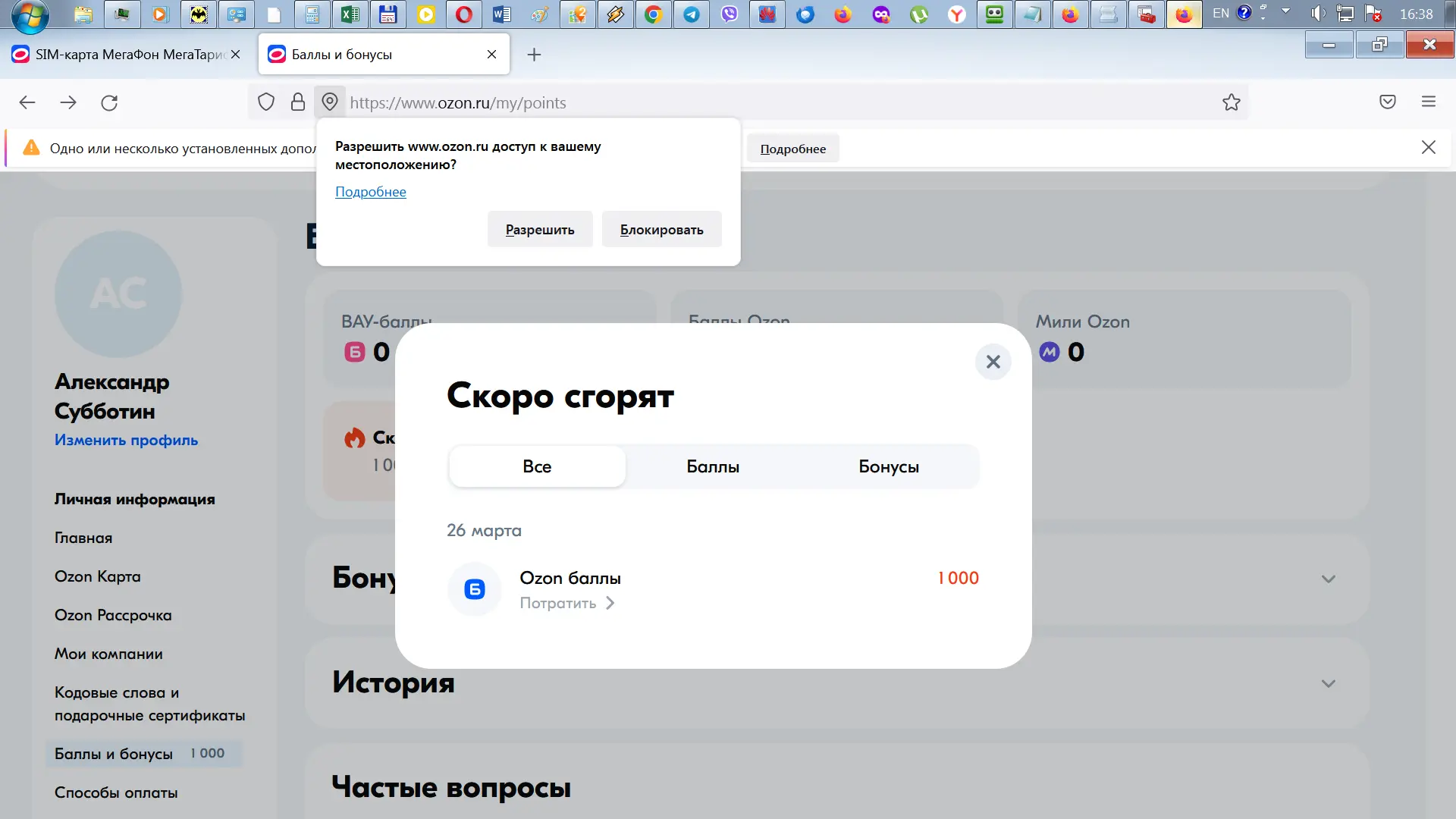
Task: Click the site security padlock icon
Action: 298,102
